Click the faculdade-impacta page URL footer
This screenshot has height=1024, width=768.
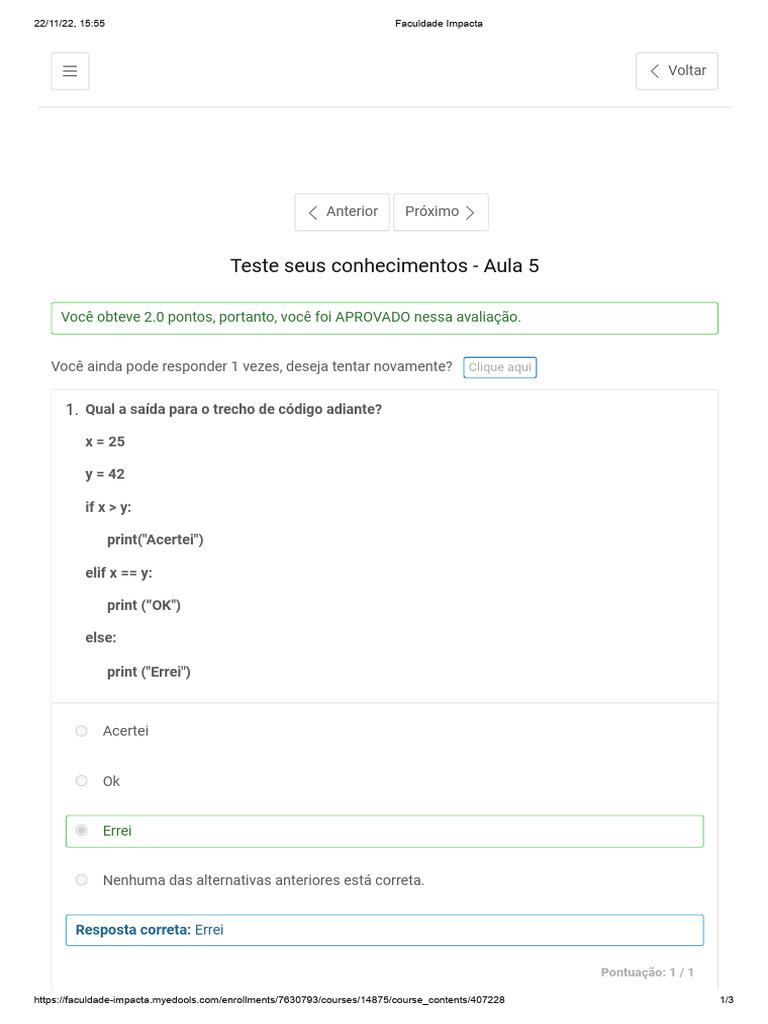pos(270,1000)
